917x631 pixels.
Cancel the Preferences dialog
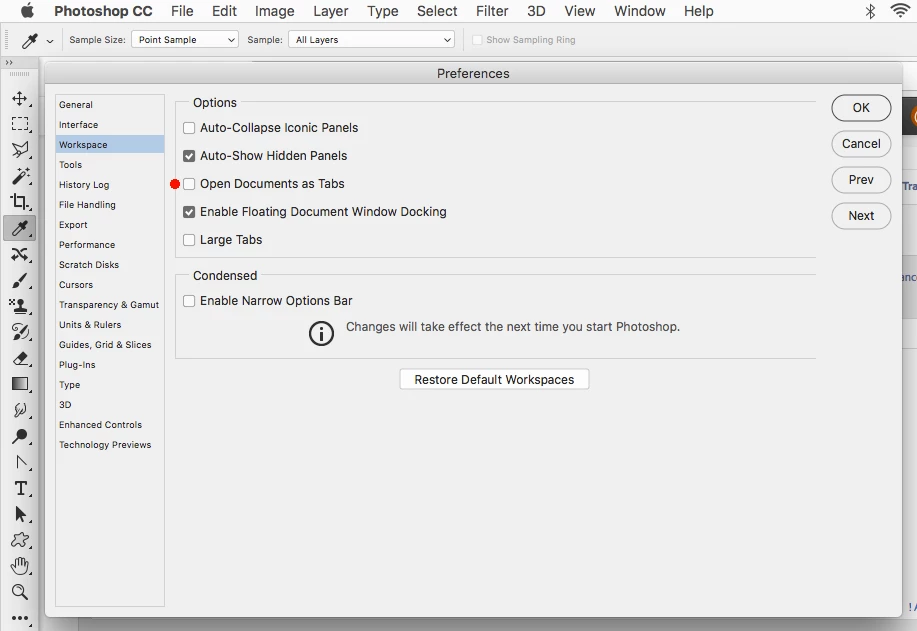click(x=861, y=144)
